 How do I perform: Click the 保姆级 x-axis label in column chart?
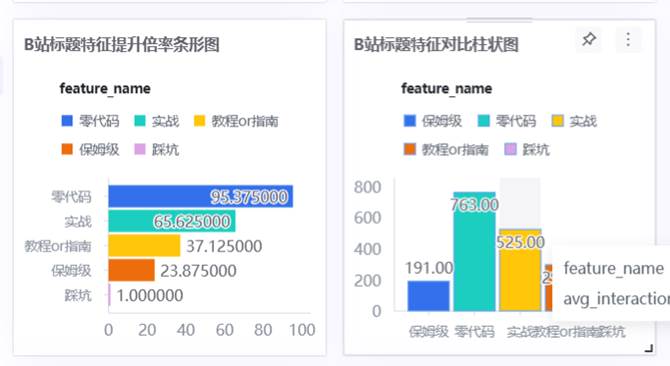(429, 332)
